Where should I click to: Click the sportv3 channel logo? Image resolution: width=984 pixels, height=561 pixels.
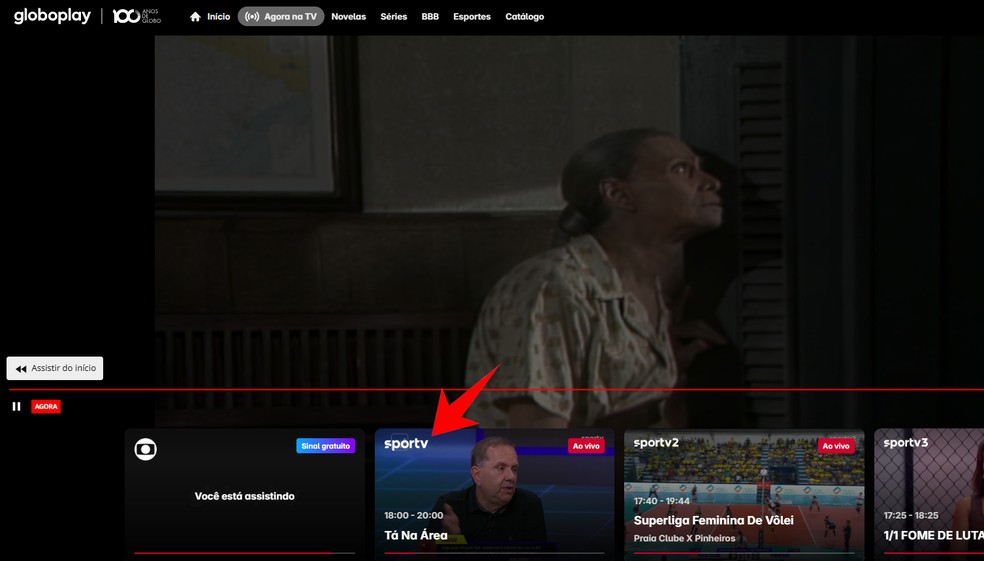point(906,442)
